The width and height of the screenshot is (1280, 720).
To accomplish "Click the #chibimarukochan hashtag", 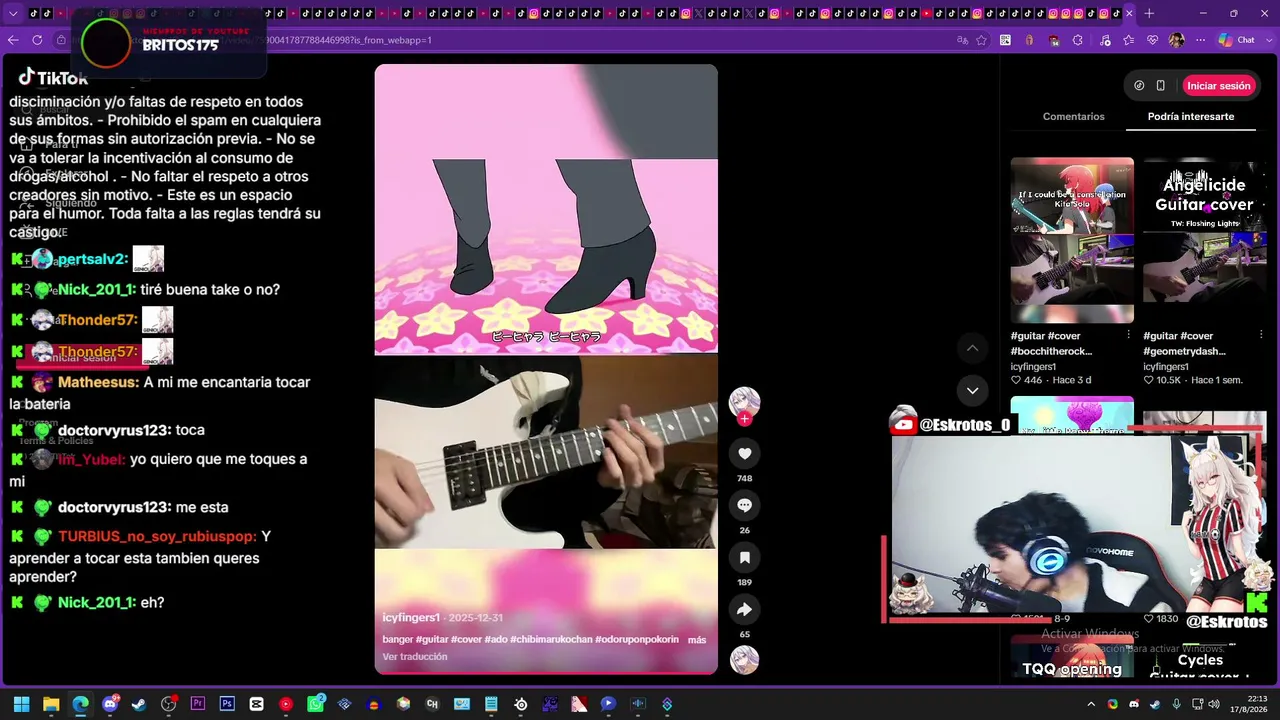I will (550, 640).
